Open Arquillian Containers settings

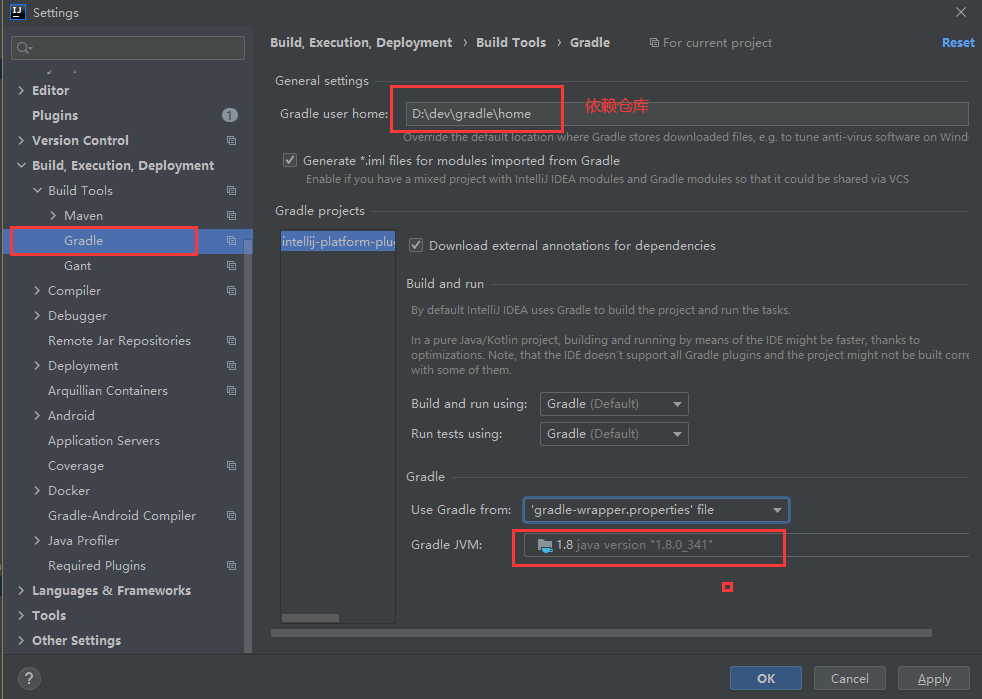point(108,391)
